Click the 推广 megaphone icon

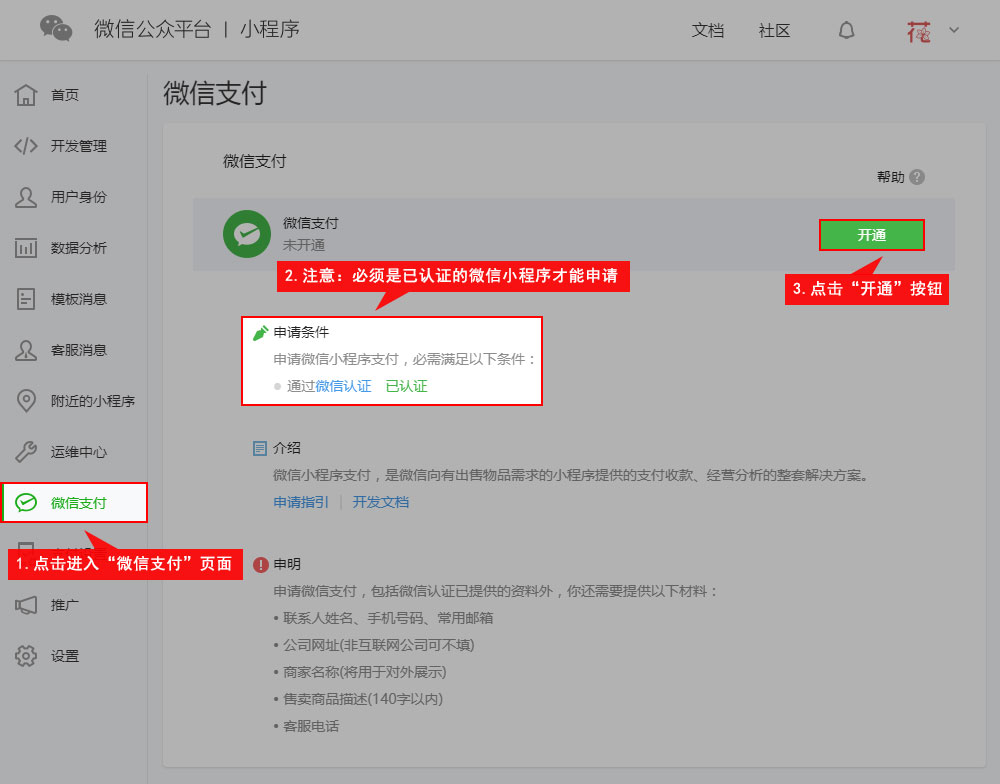26,605
